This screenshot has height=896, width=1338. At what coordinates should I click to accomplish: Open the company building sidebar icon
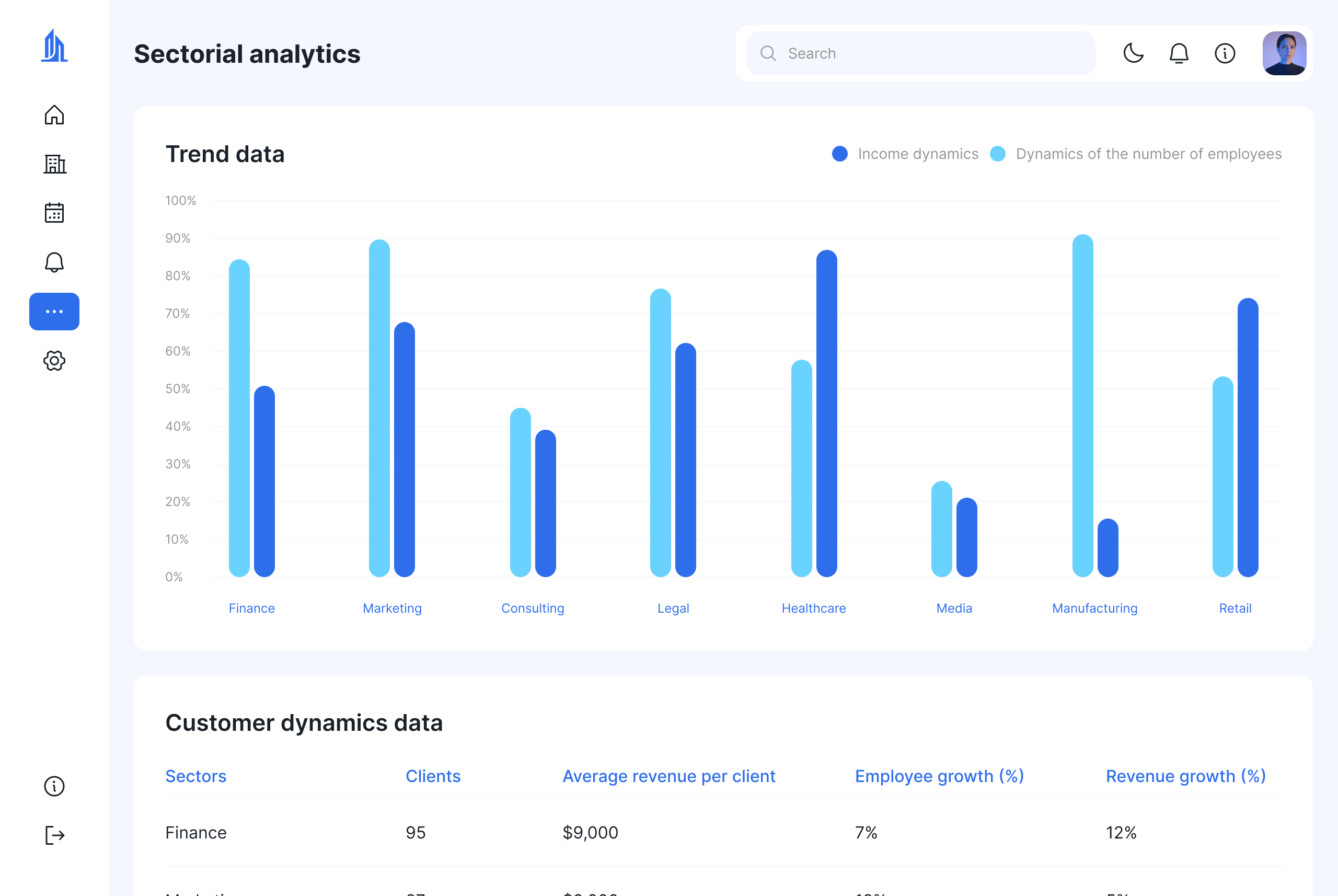(55, 165)
